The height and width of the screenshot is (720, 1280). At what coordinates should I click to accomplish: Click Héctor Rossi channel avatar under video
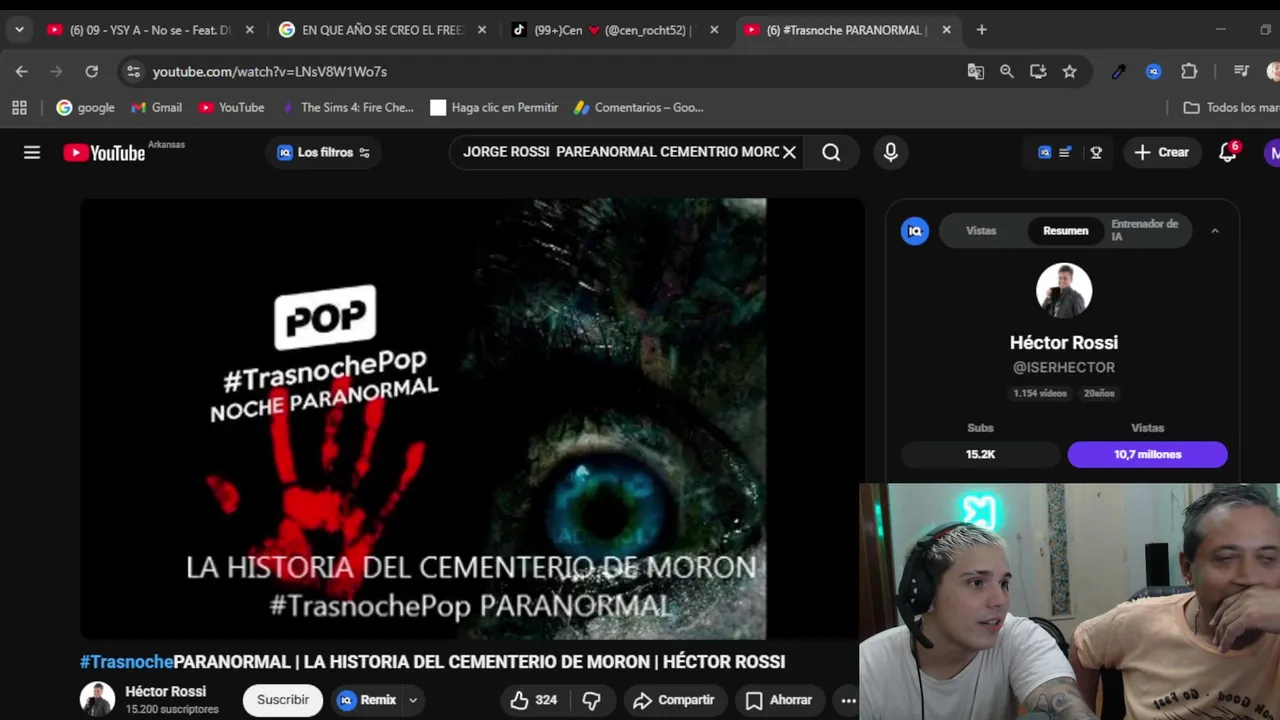[97, 699]
